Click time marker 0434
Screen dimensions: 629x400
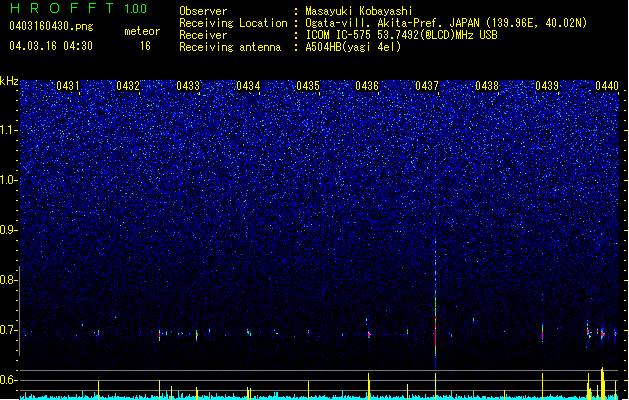[x=248, y=86]
